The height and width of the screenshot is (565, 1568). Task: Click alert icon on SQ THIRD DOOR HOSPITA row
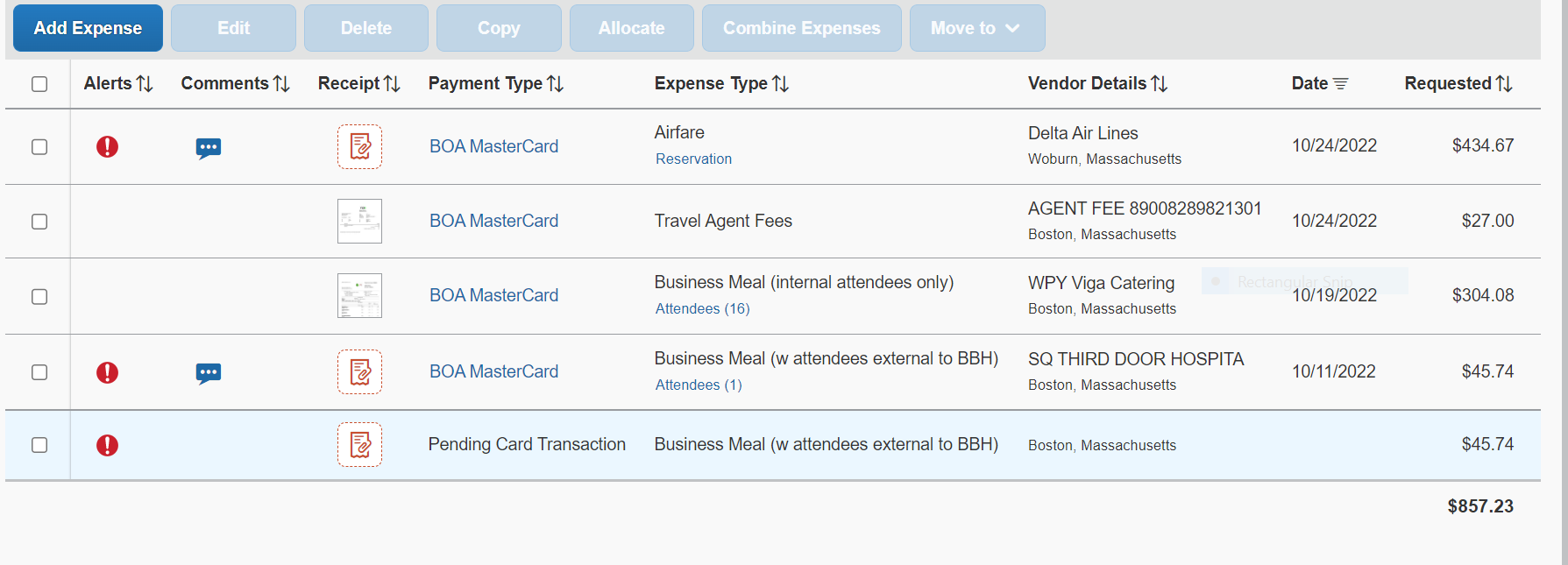107,372
